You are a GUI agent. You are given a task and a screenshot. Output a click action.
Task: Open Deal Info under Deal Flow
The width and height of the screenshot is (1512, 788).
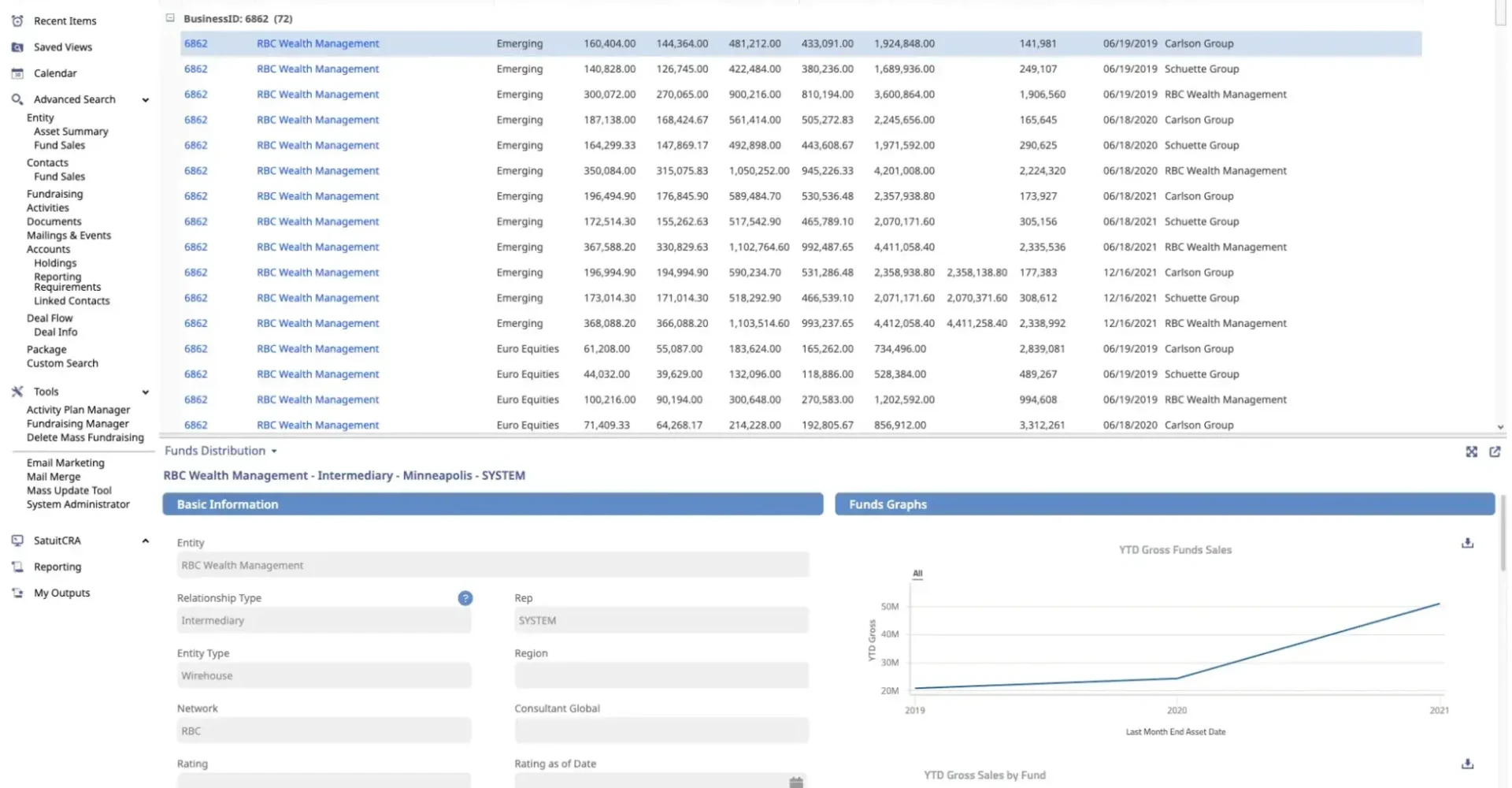point(55,332)
